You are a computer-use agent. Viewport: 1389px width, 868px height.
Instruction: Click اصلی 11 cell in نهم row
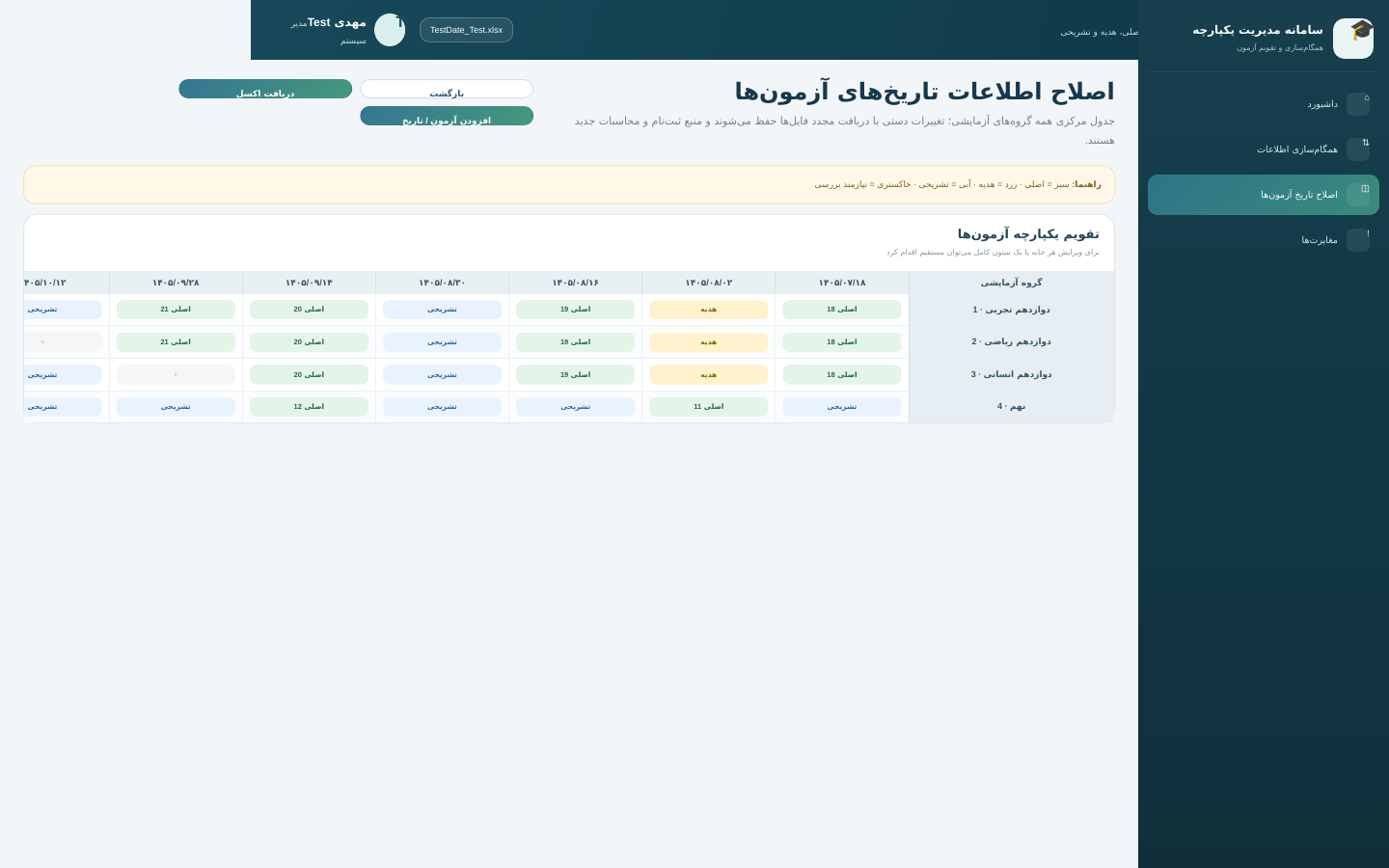click(x=709, y=407)
